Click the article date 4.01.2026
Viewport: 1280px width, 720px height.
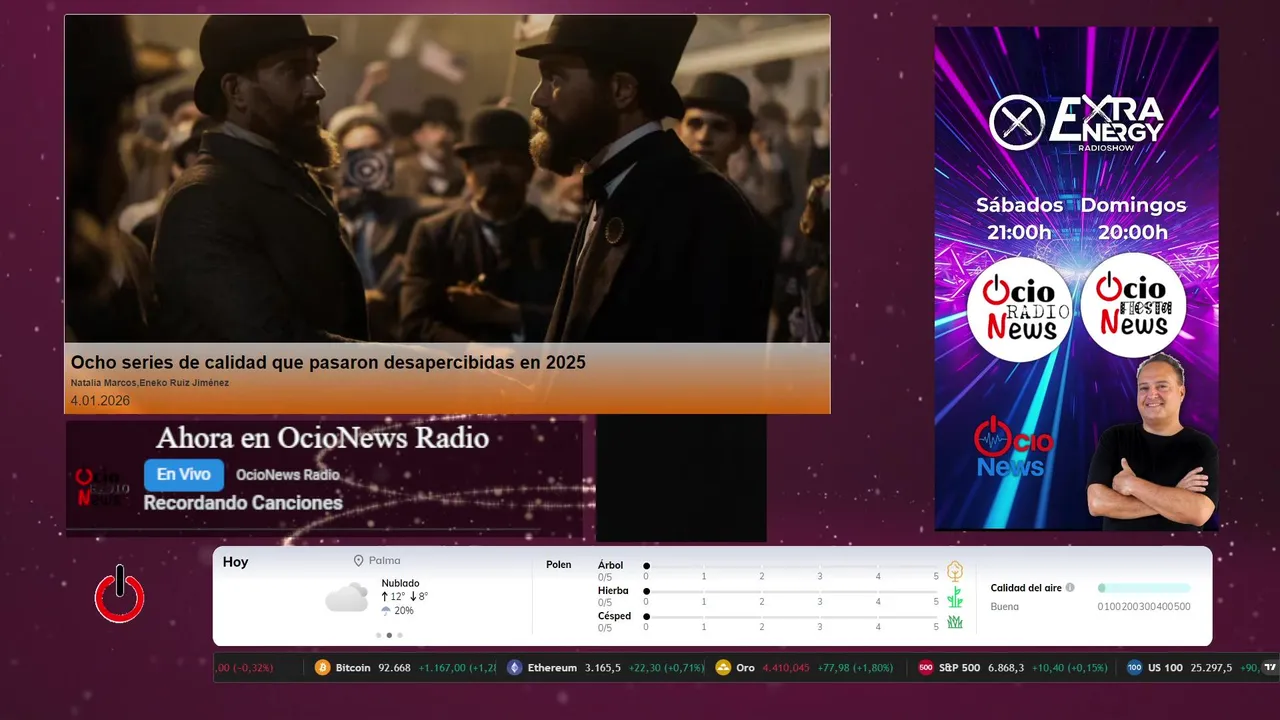pyautogui.click(x=100, y=401)
